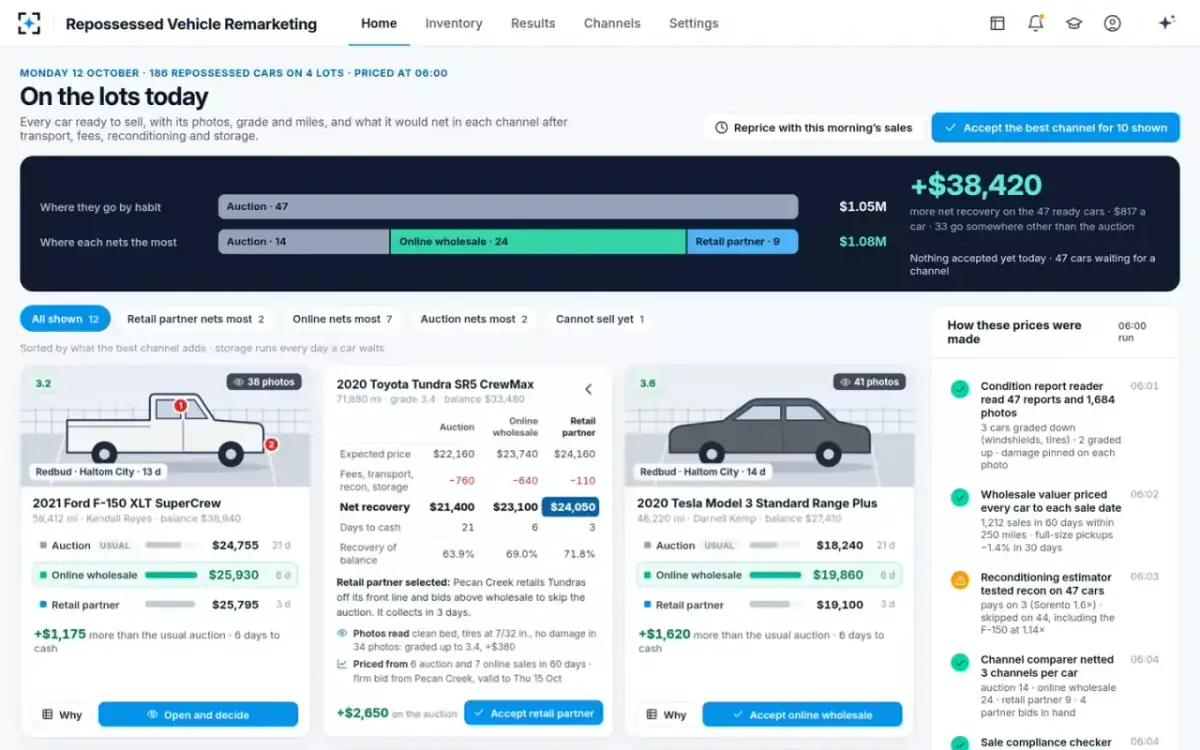Open the Ford F-150 truck illustration
Viewport: 1200px width, 750px height.
coord(165,428)
